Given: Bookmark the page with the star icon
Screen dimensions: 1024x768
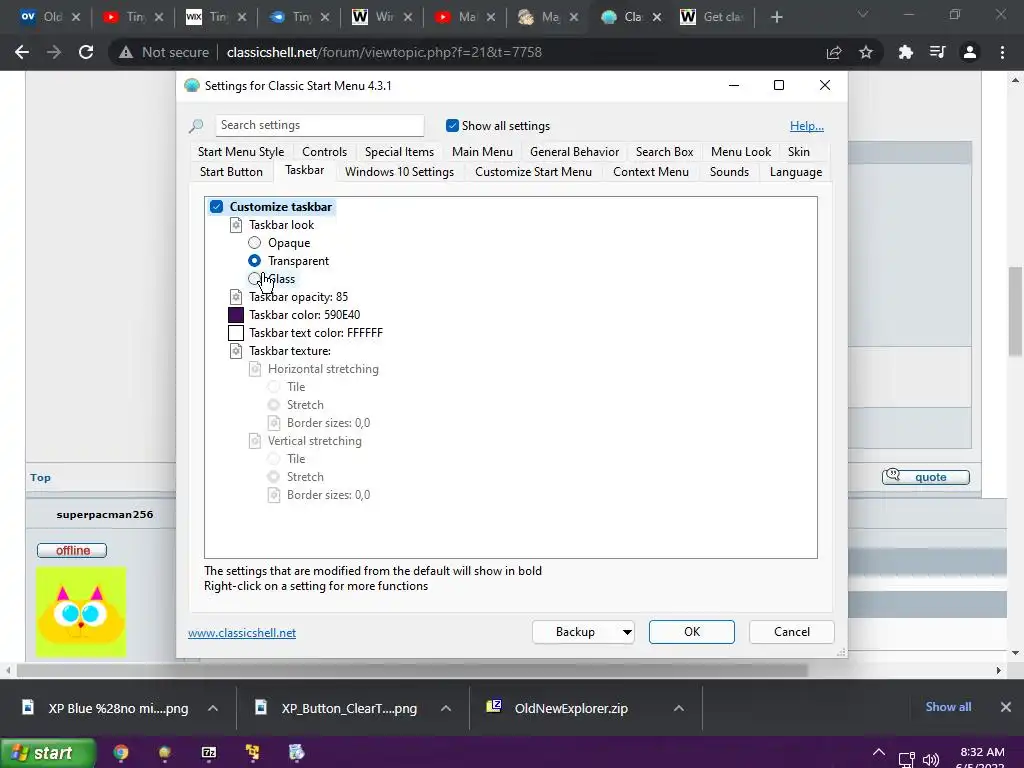Looking at the screenshot, I should pyautogui.click(x=866, y=52).
